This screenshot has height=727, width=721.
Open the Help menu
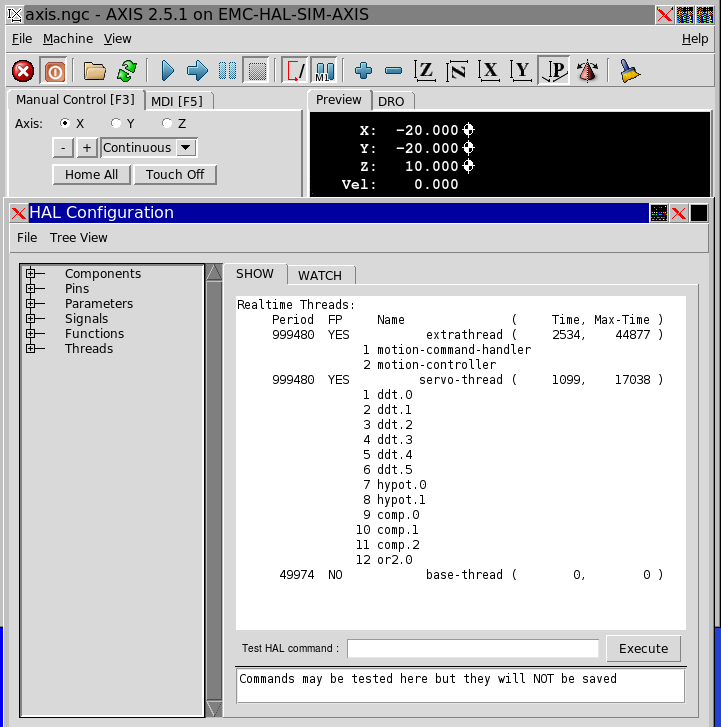pos(695,39)
